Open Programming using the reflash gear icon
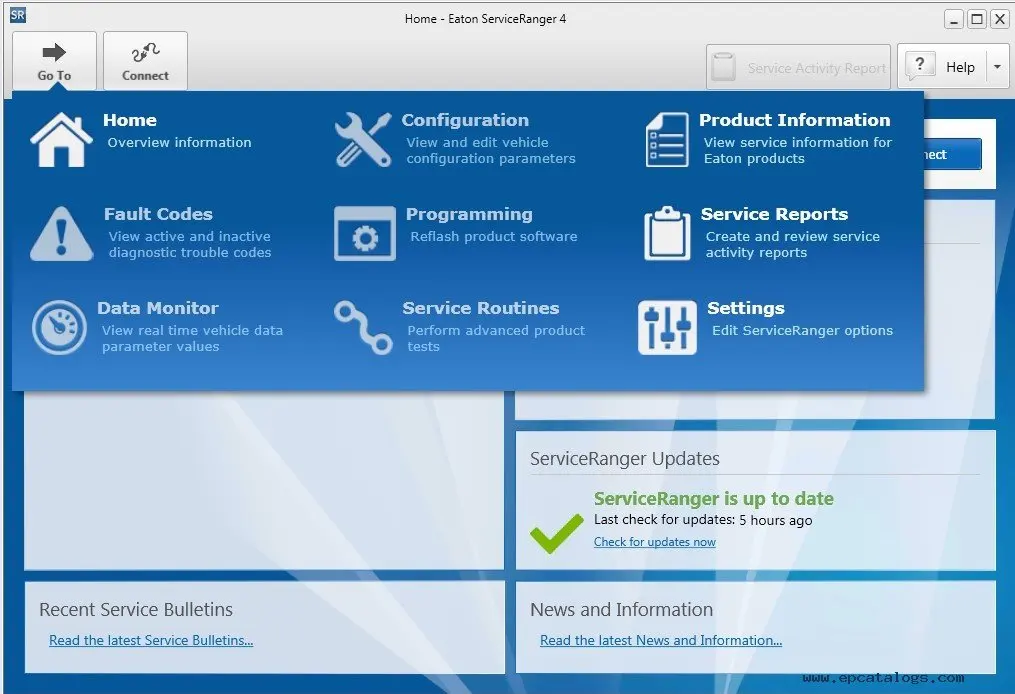 tap(363, 232)
